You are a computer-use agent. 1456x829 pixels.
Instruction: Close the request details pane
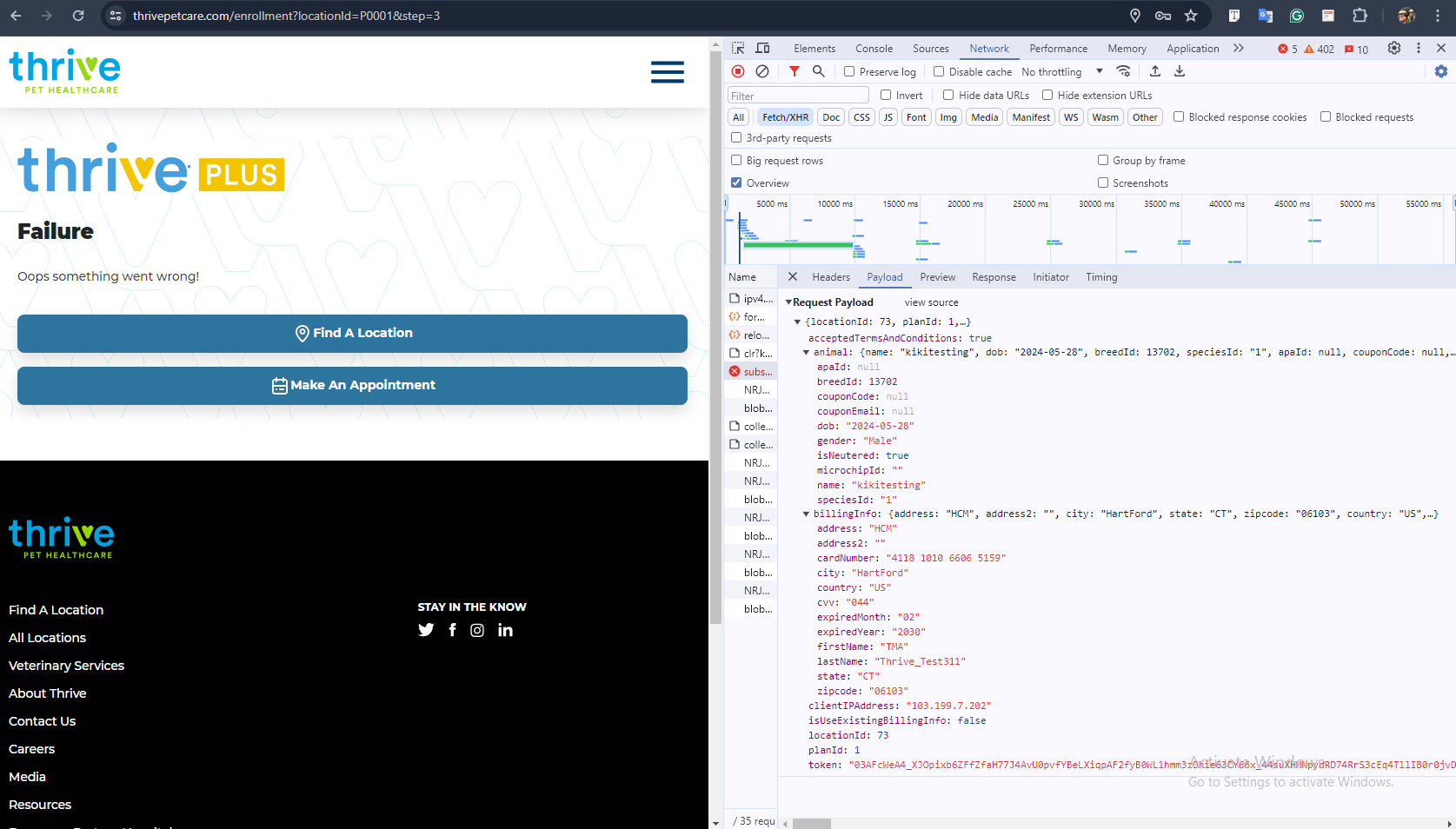(x=792, y=277)
